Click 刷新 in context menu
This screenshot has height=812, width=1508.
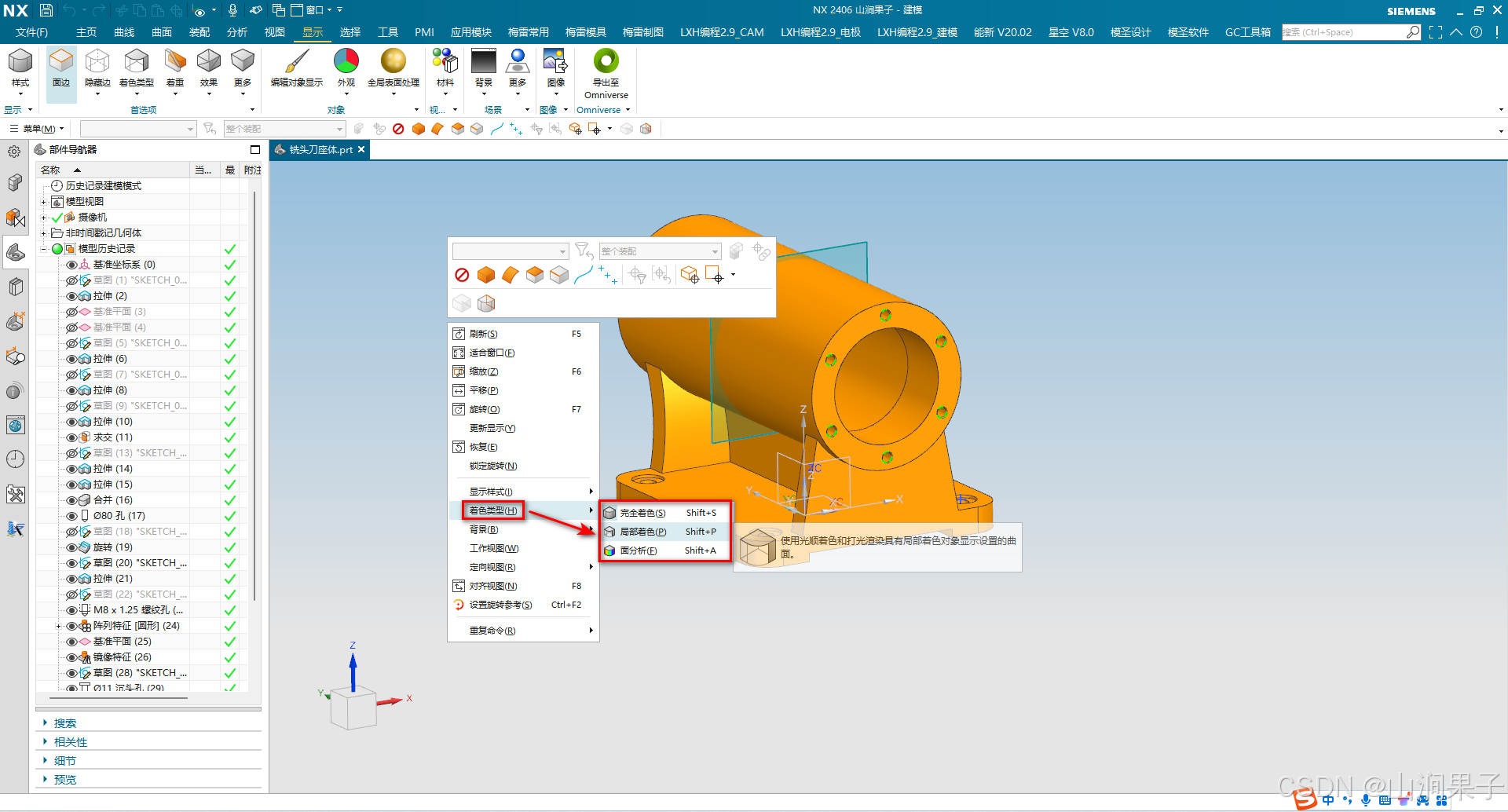523,334
